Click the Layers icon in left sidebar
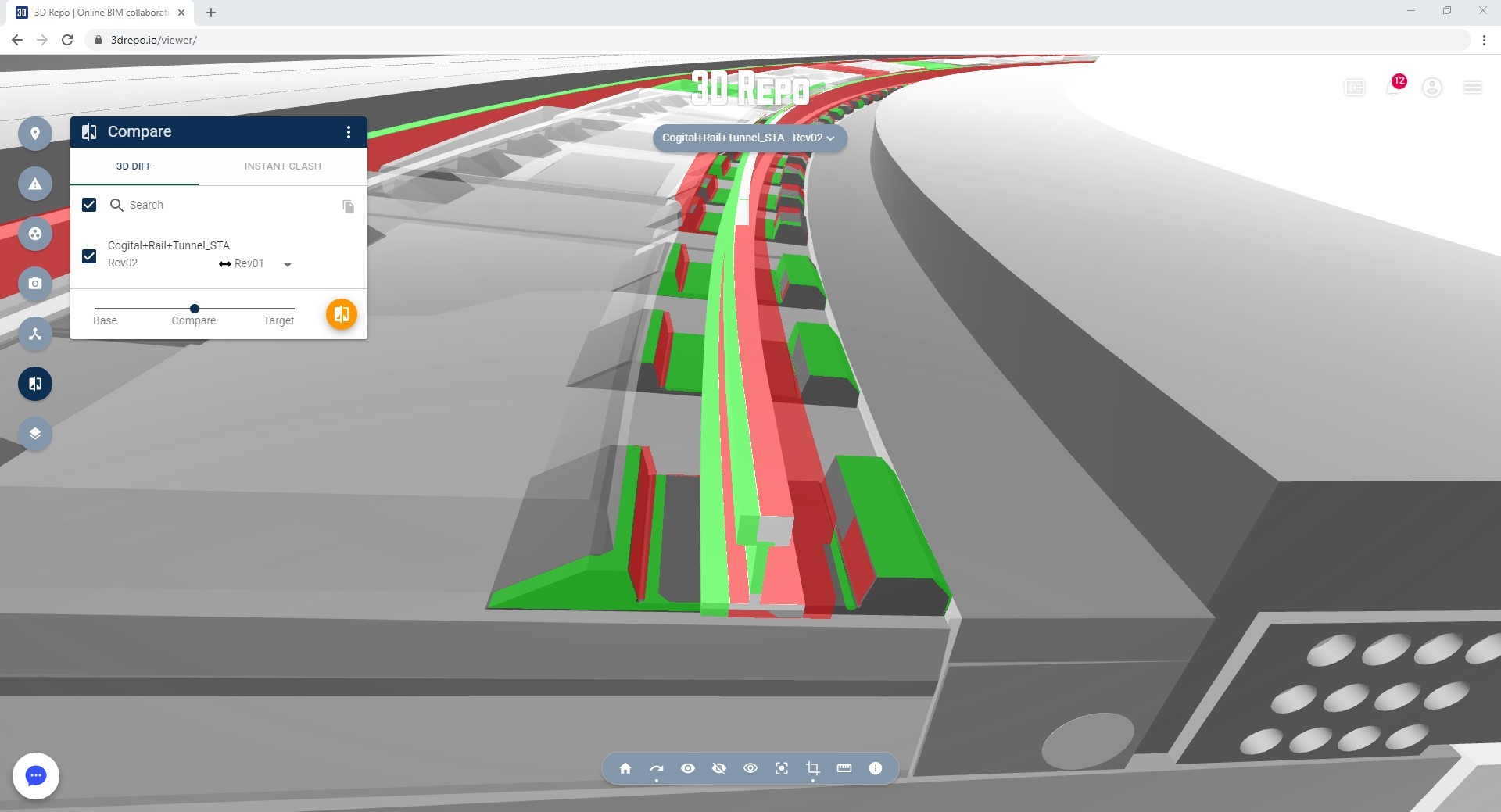Image resolution: width=1501 pixels, height=812 pixels. [x=35, y=434]
